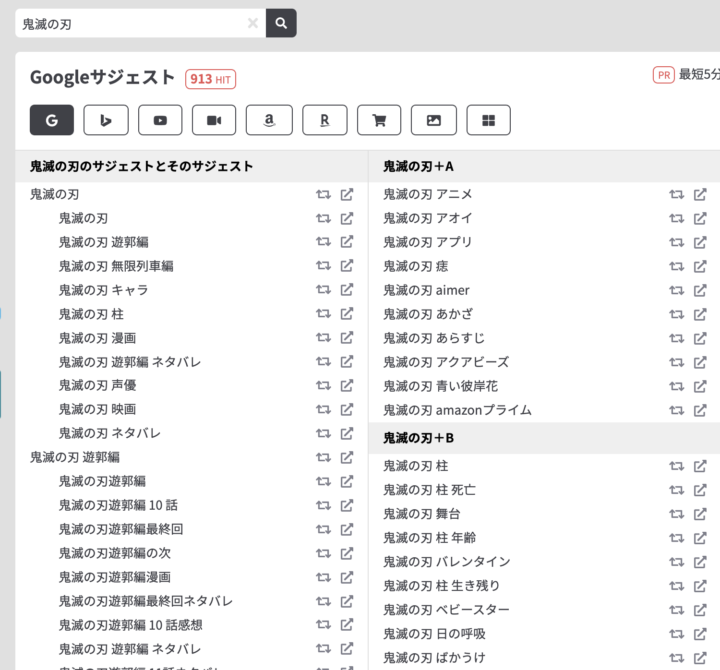Click the top-level 鬼滅の刃 遊郭編 parent row

point(75,457)
